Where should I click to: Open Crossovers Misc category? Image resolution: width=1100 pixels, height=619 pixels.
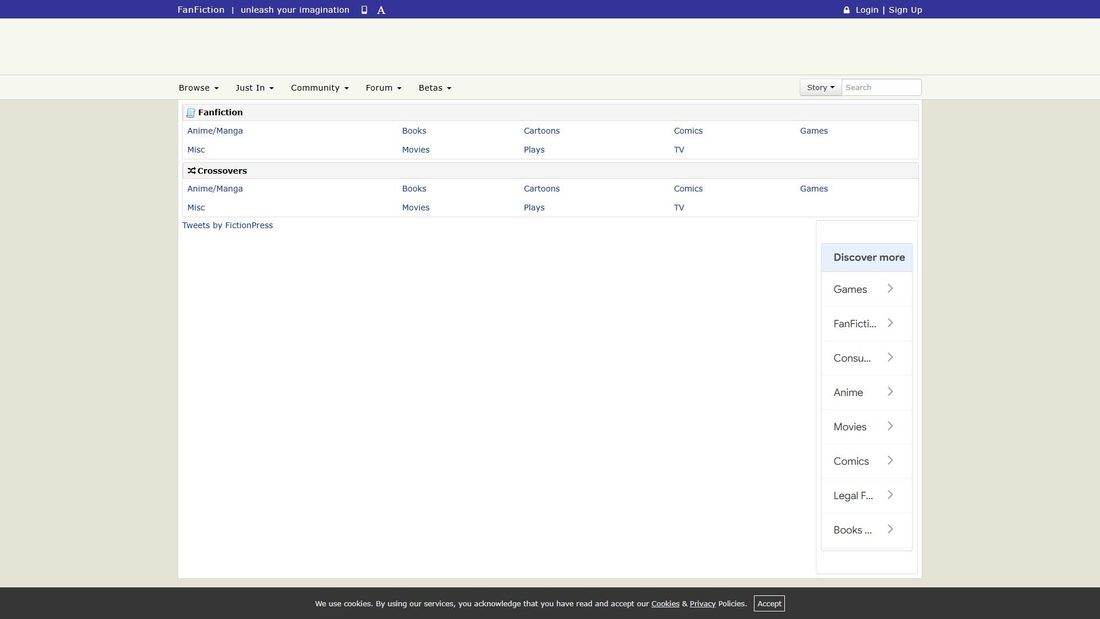pyautogui.click(x=196, y=208)
